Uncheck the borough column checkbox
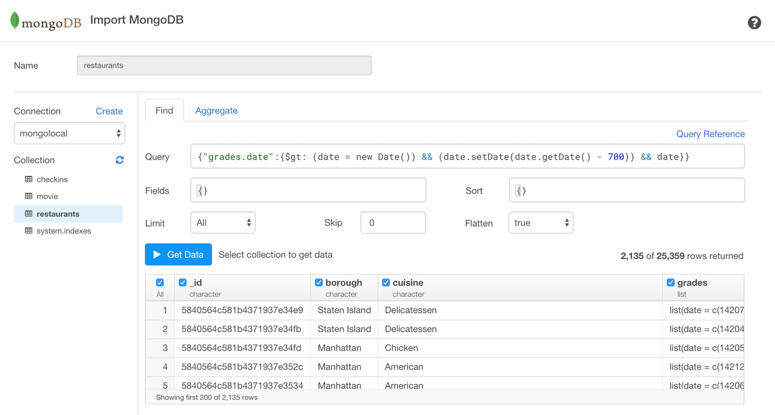The height and width of the screenshot is (415, 775). 319,283
